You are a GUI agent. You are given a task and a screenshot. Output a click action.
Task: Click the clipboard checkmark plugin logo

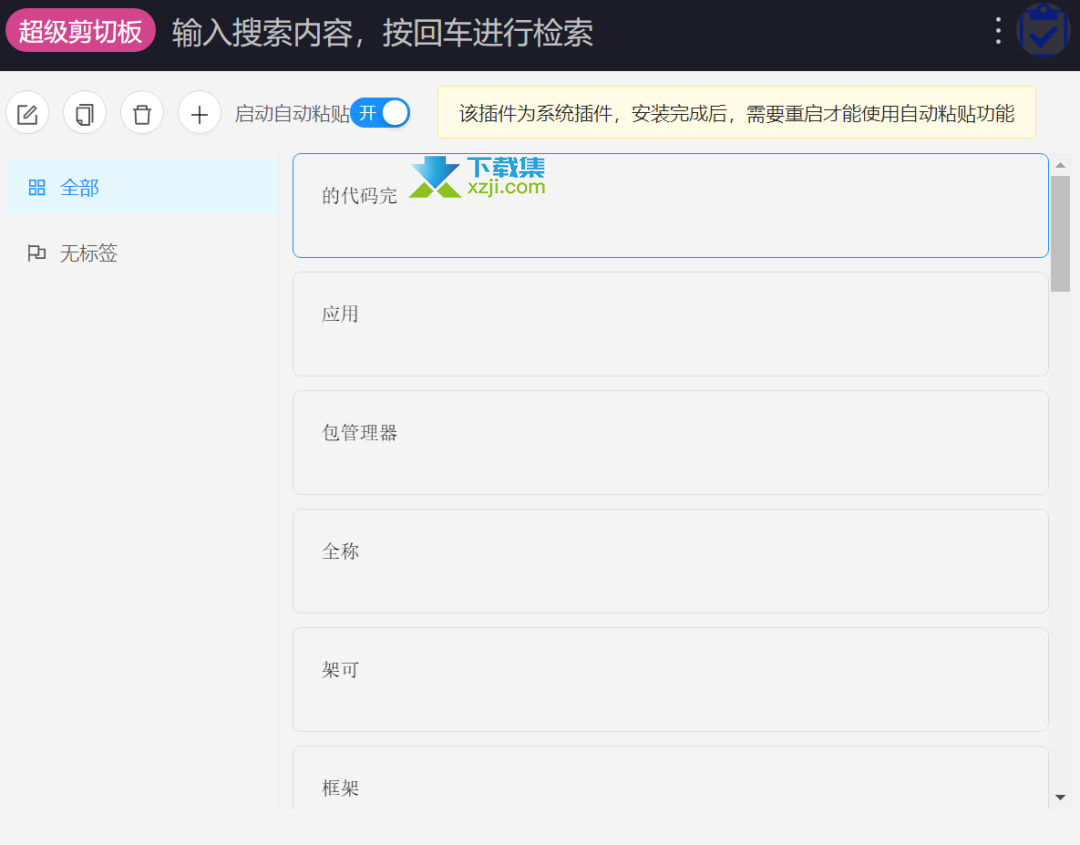pyautogui.click(x=1043, y=30)
